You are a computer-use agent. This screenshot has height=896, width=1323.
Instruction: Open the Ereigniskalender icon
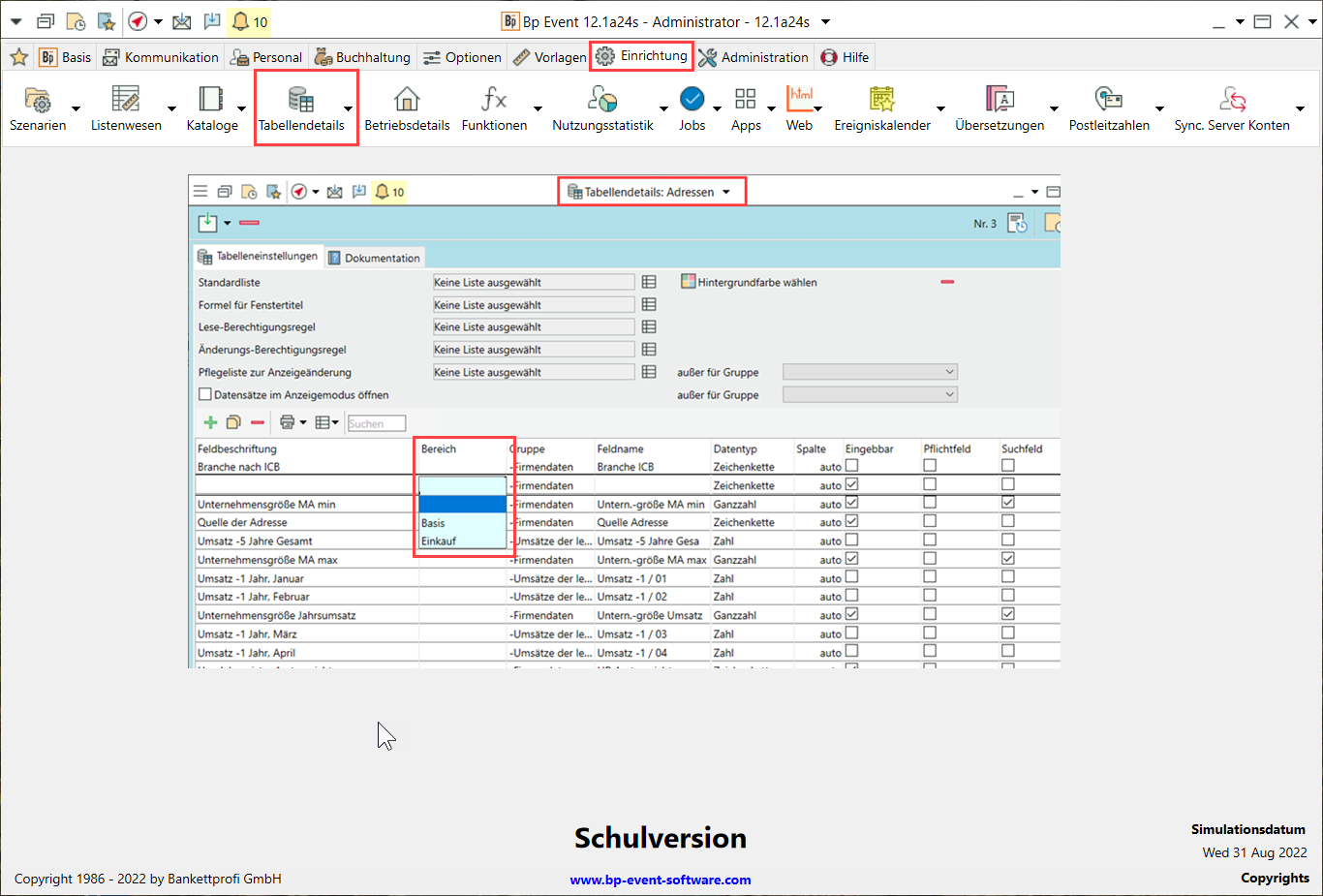(881, 100)
